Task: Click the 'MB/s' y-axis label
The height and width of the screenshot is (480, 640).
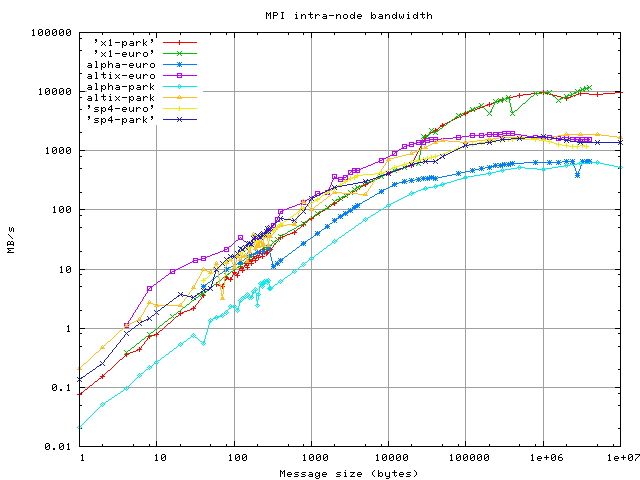Action: tap(11, 240)
